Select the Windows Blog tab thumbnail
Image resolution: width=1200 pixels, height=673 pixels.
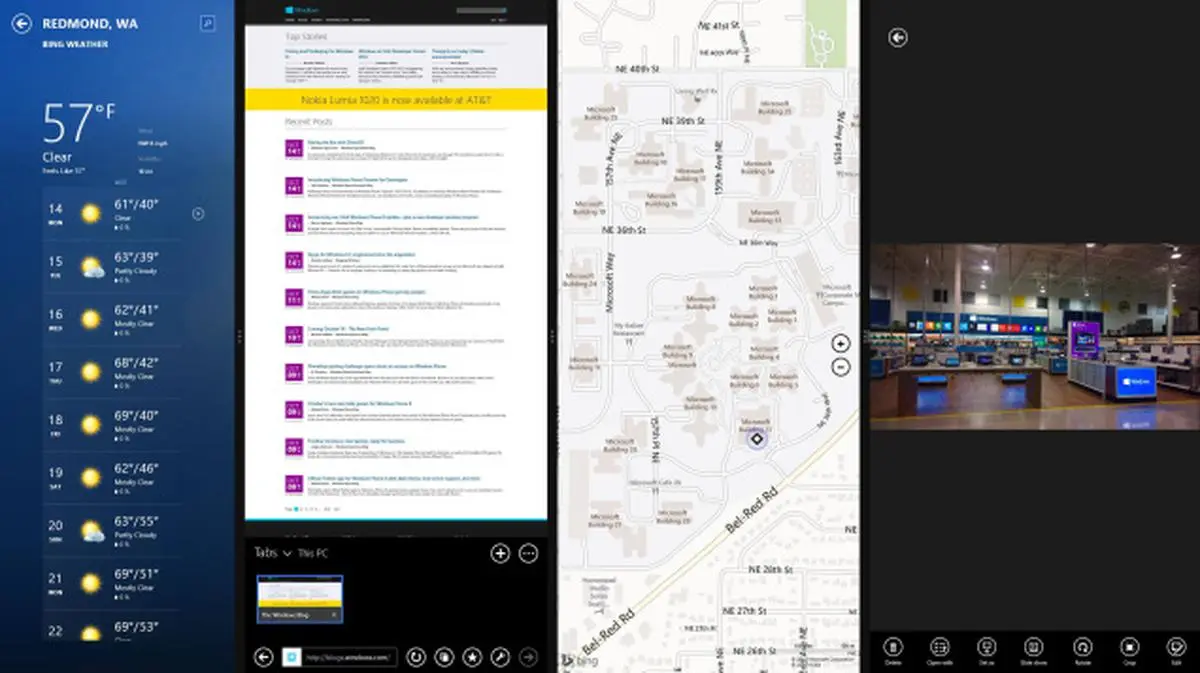tap(300, 599)
